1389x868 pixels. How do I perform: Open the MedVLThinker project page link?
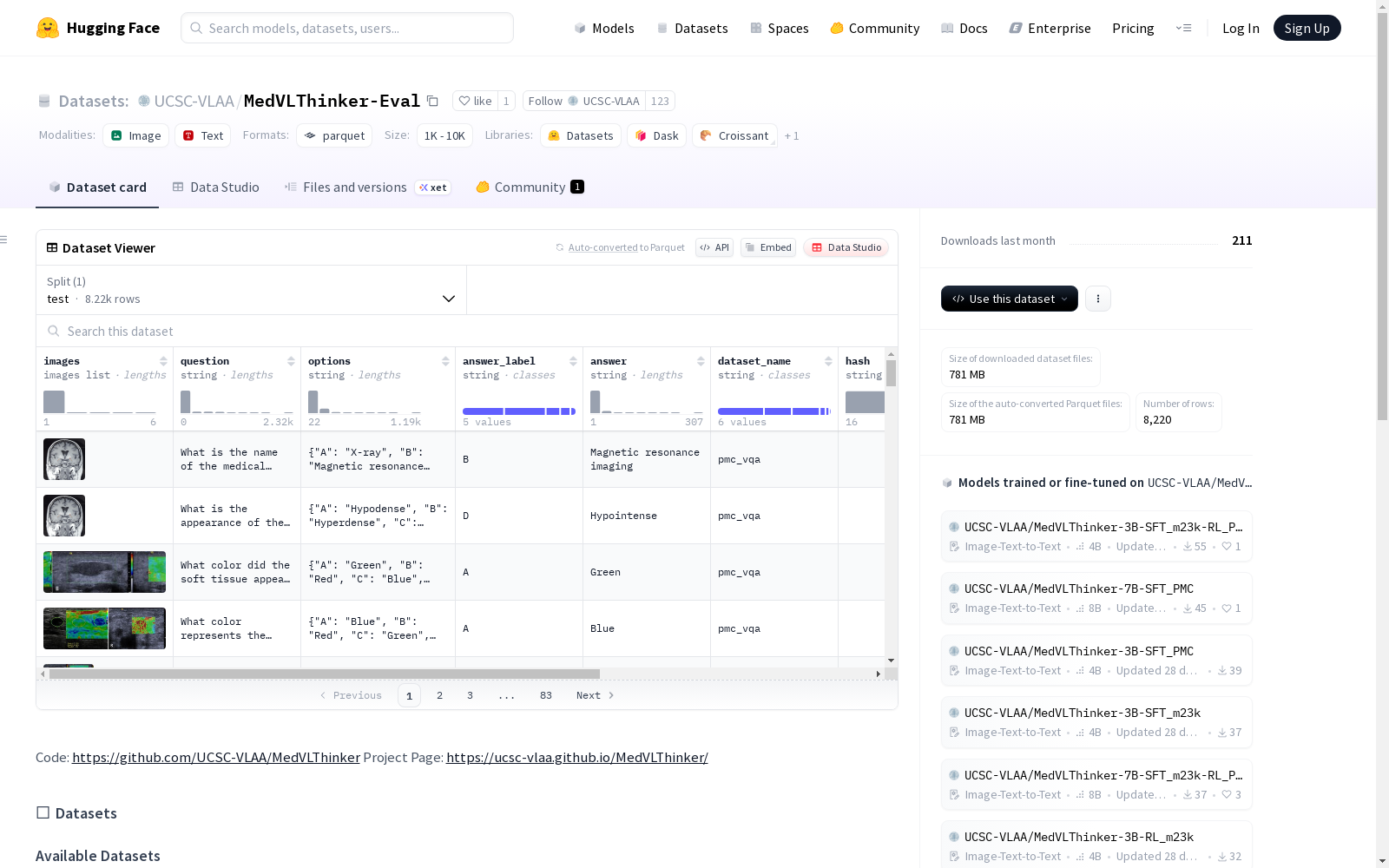click(x=577, y=757)
